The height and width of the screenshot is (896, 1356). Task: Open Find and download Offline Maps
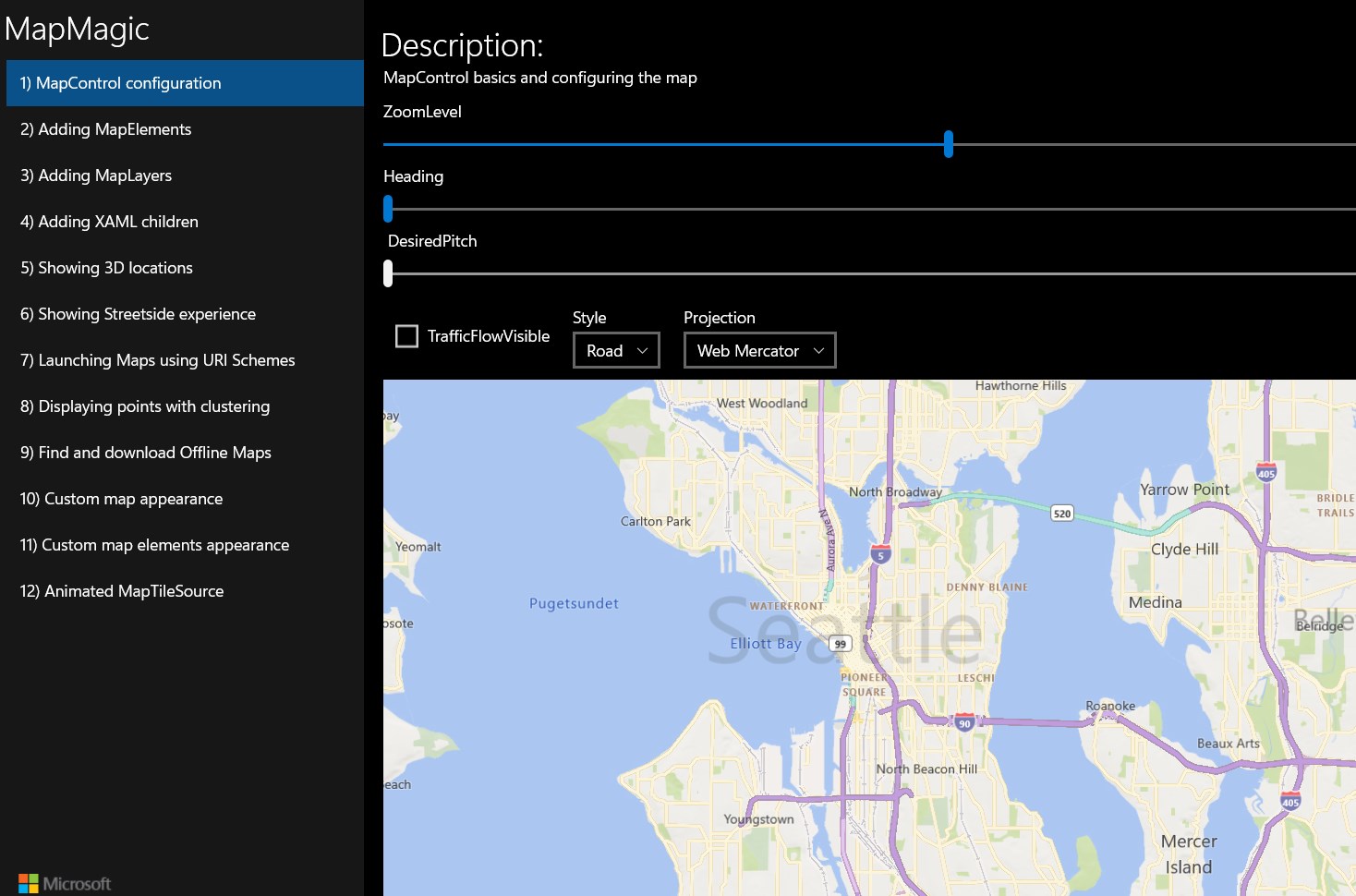(146, 453)
